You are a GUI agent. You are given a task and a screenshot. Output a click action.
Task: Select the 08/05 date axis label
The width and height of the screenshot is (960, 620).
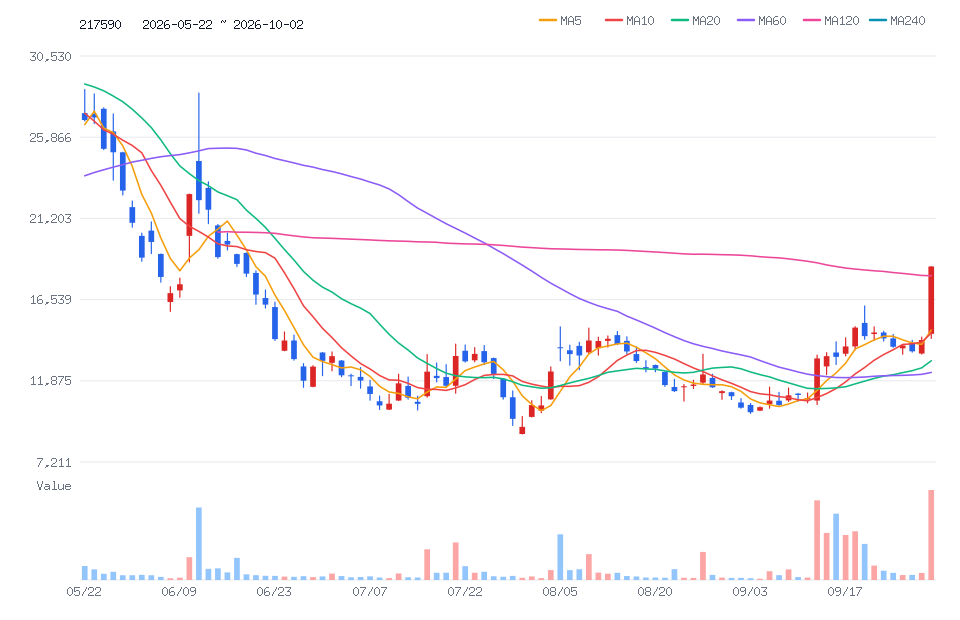560,592
